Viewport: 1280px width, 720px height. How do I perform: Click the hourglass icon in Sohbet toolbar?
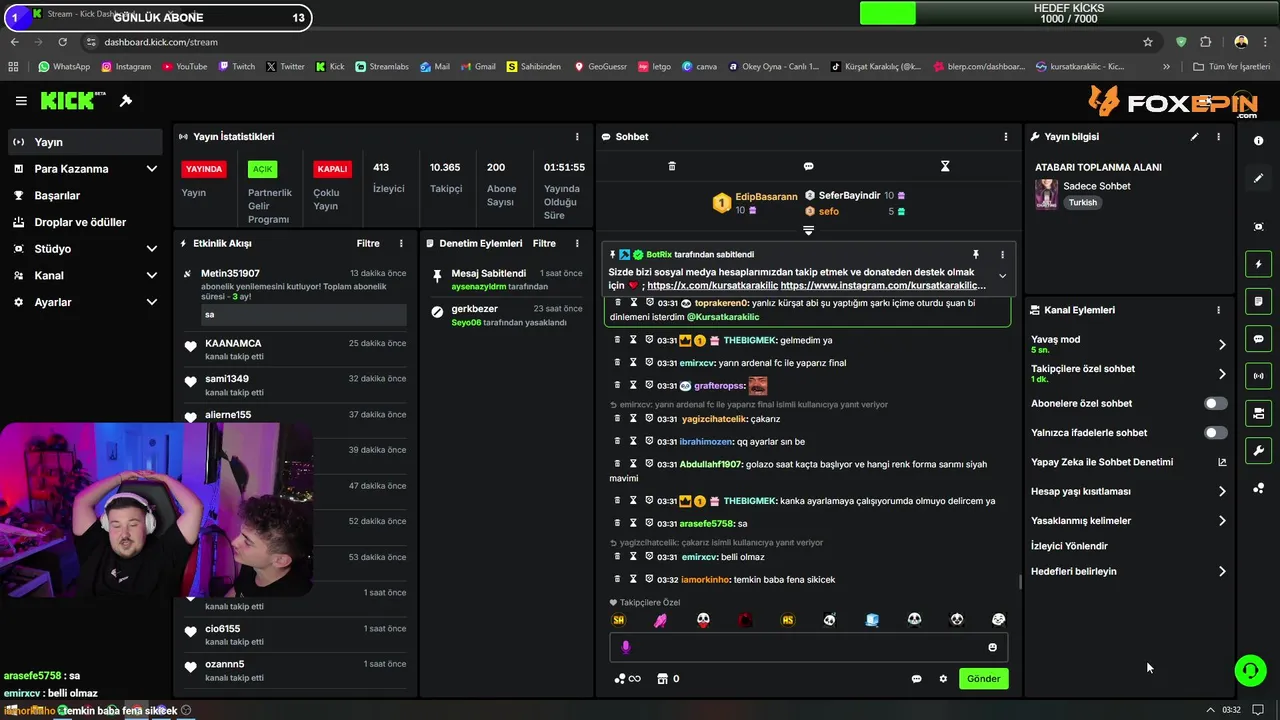point(945,166)
